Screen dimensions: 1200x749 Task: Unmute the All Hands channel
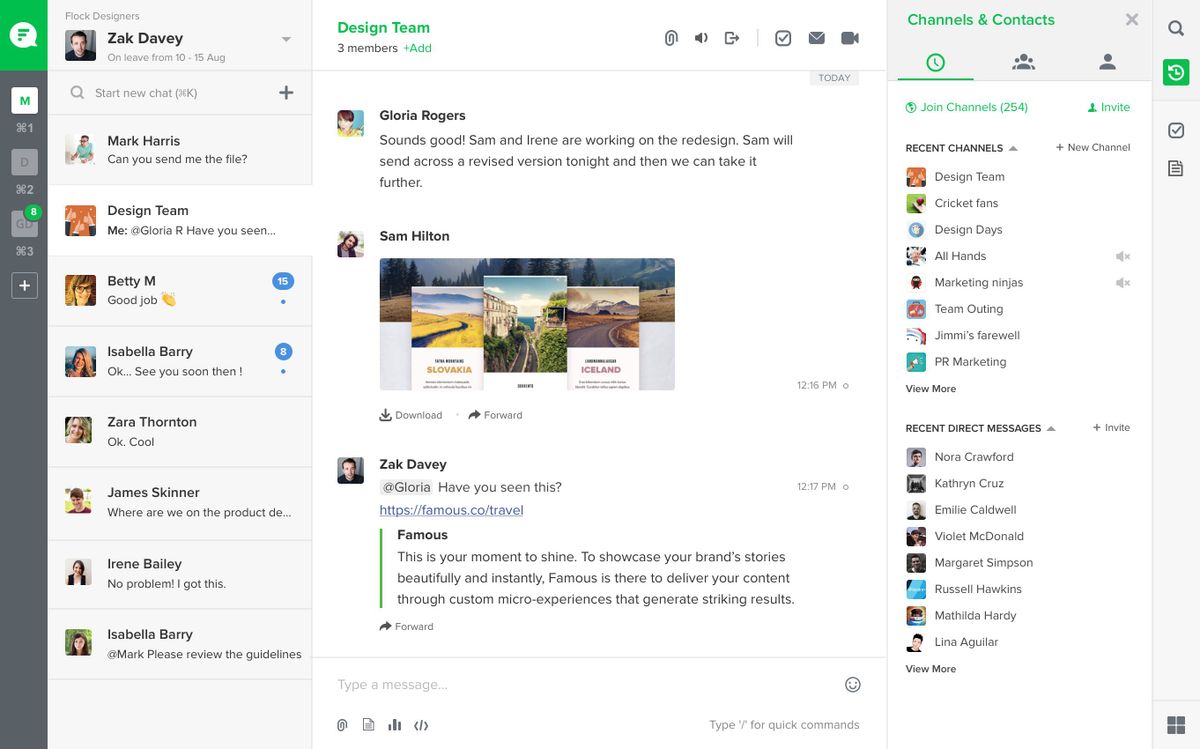click(1123, 256)
